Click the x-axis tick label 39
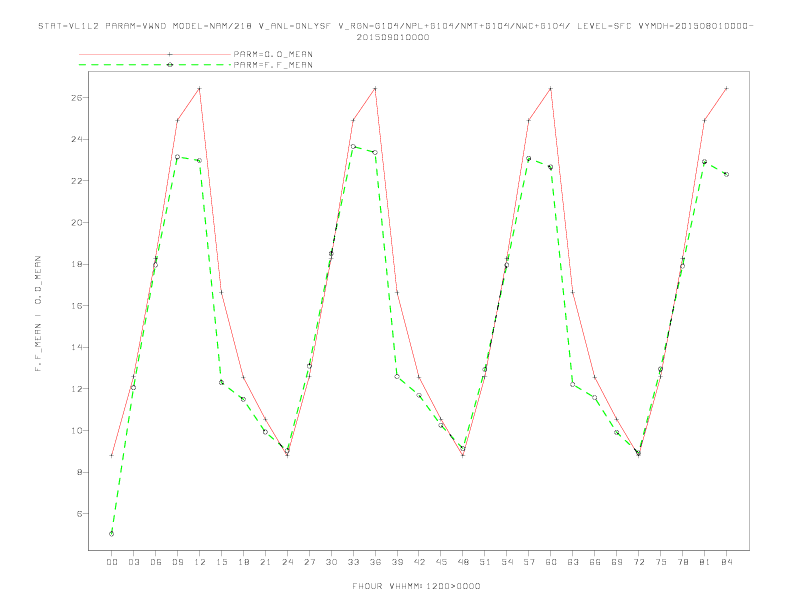Image resolution: width=792 pixels, height=612 pixels. click(x=397, y=562)
